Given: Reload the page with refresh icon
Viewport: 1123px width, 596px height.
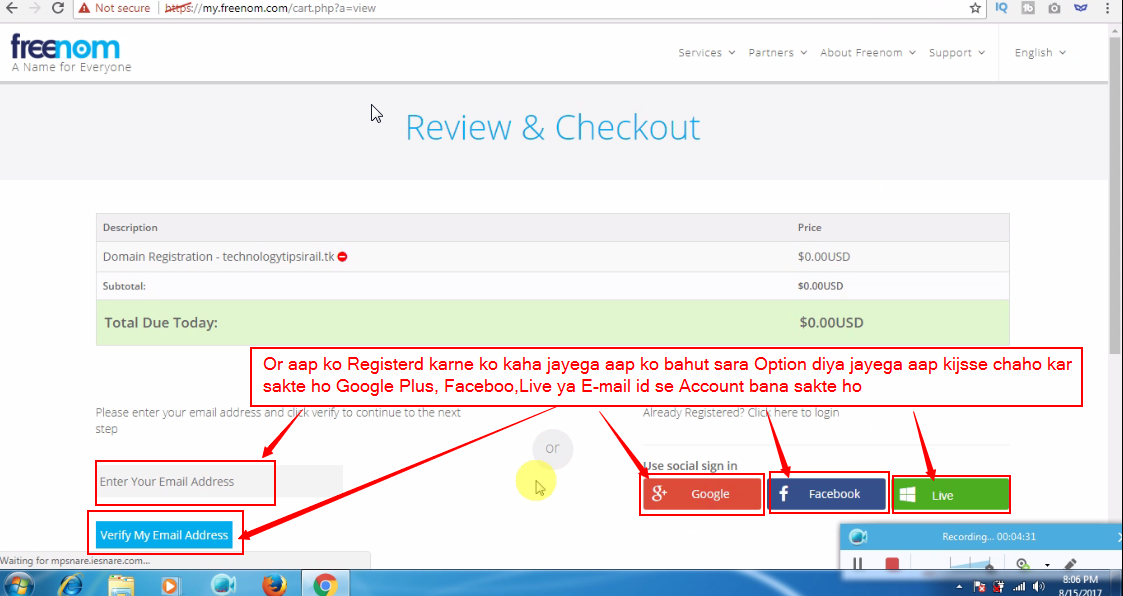Looking at the screenshot, I should (x=58, y=8).
